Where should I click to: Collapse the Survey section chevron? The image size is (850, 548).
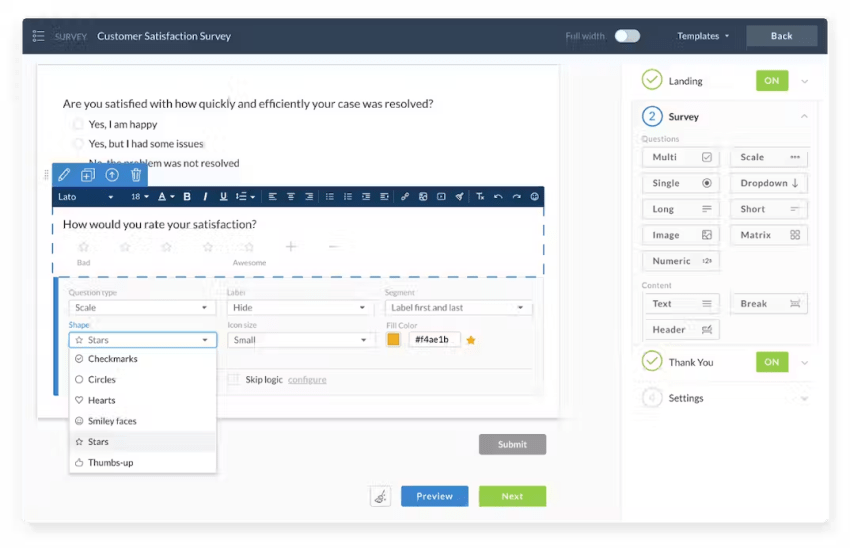tap(804, 117)
